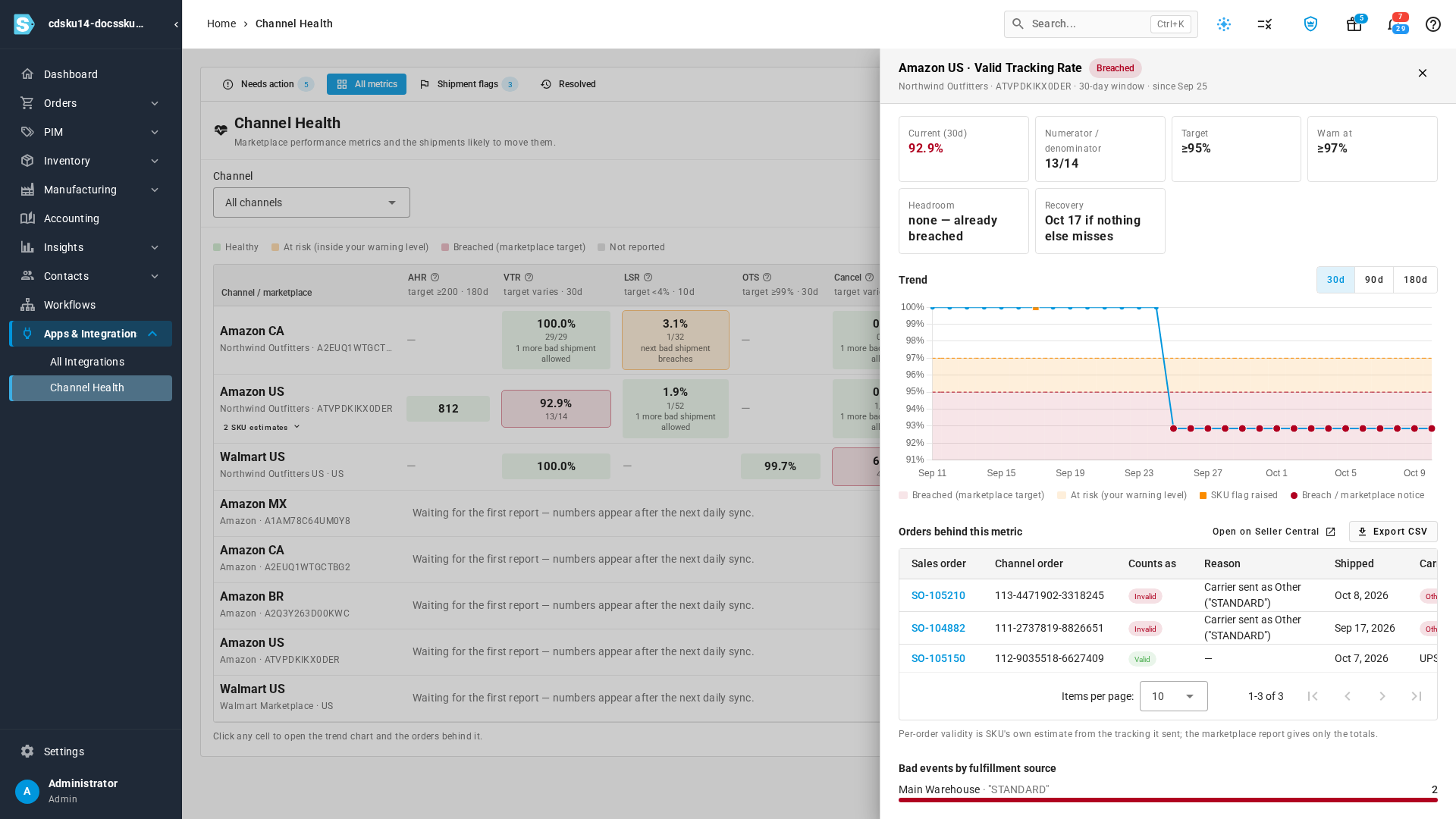Switch to the Needs action tab
This screenshot has height=819, width=1456.
pos(268,84)
